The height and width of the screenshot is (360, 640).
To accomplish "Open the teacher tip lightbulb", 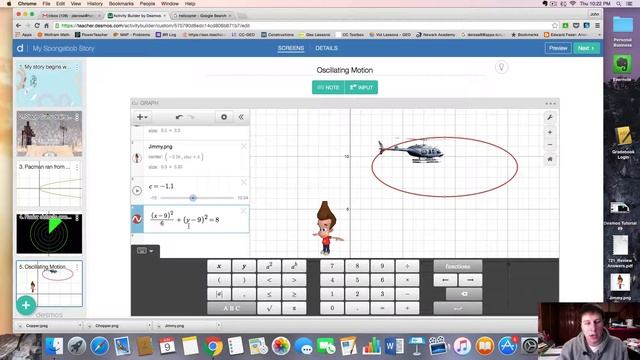I will tap(501, 67).
